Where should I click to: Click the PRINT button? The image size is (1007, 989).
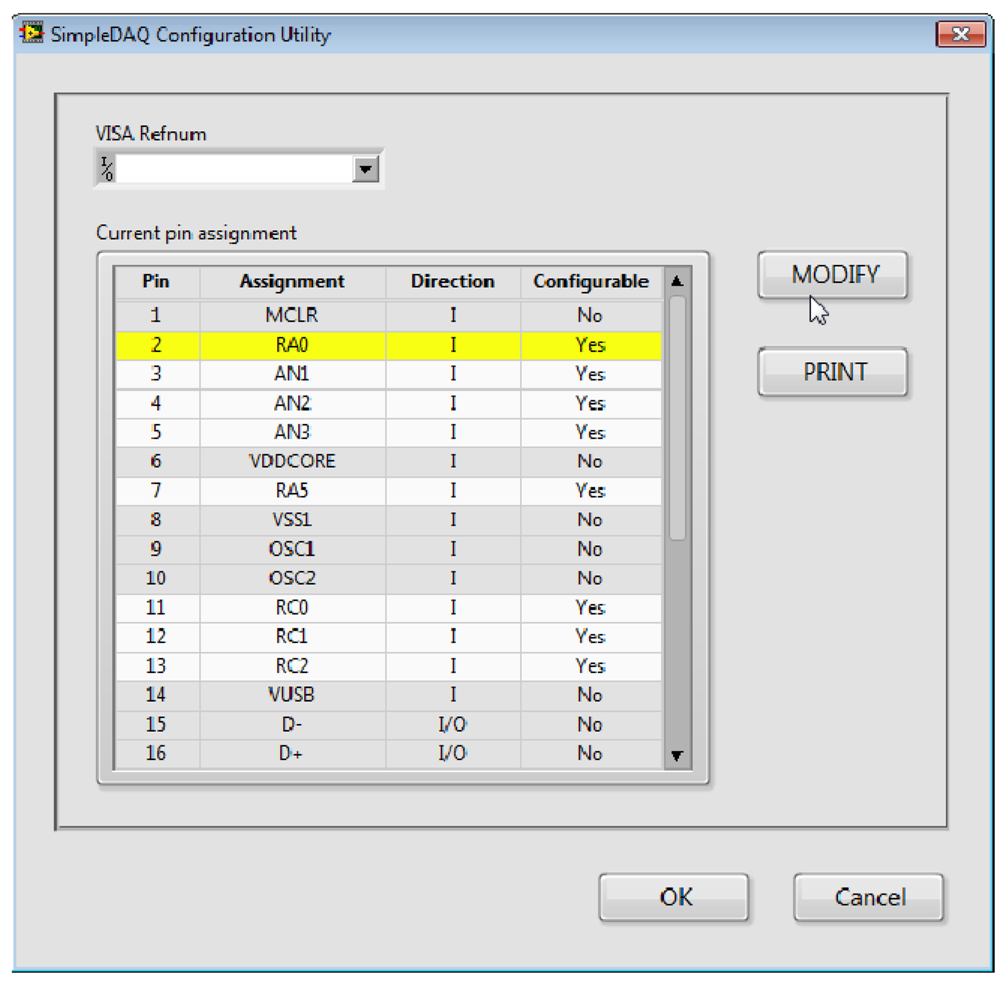click(833, 372)
